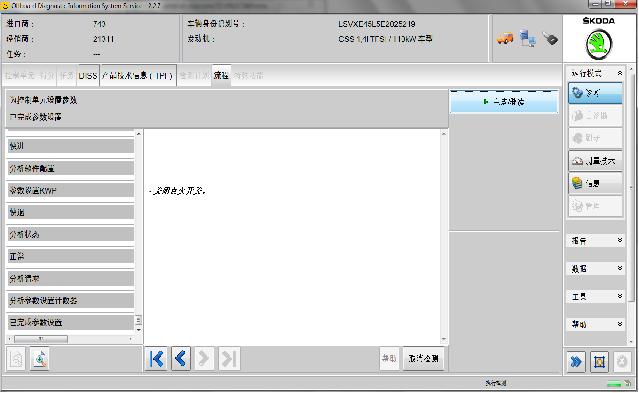Jump to first step with the bar-left arrow
The height and width of the screenshot is (393, 639).
[157, 359]
